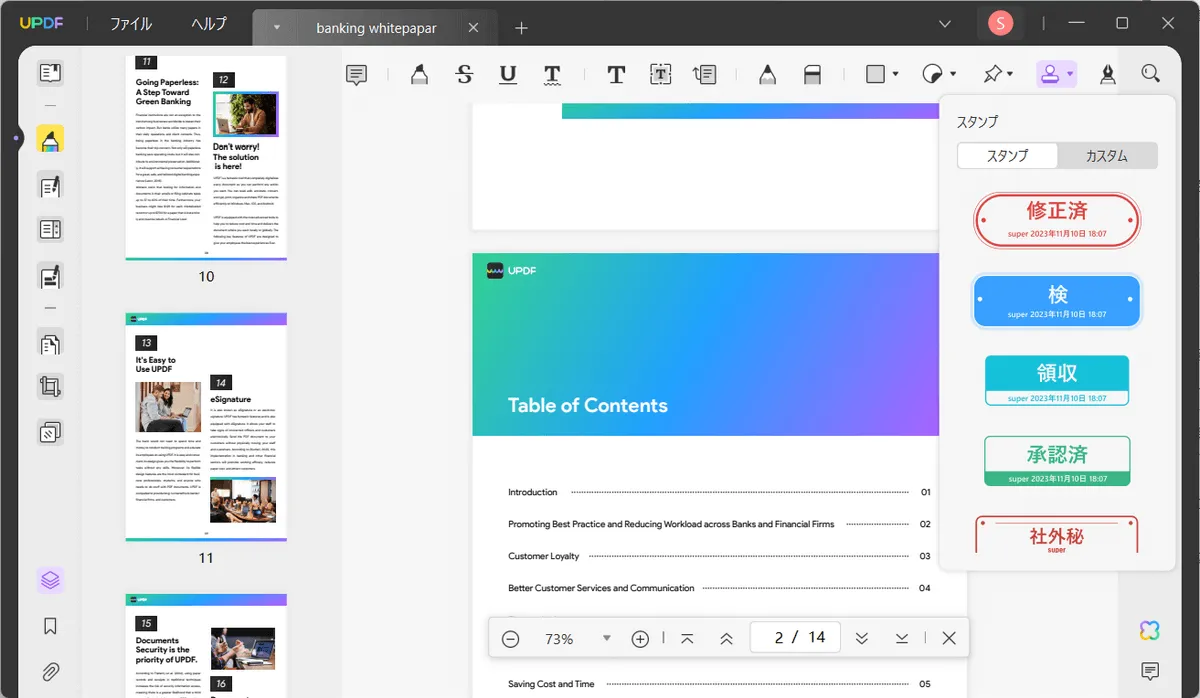Select the Sticky Note comment tool
1200x698 pixels.
pos(357,74)
